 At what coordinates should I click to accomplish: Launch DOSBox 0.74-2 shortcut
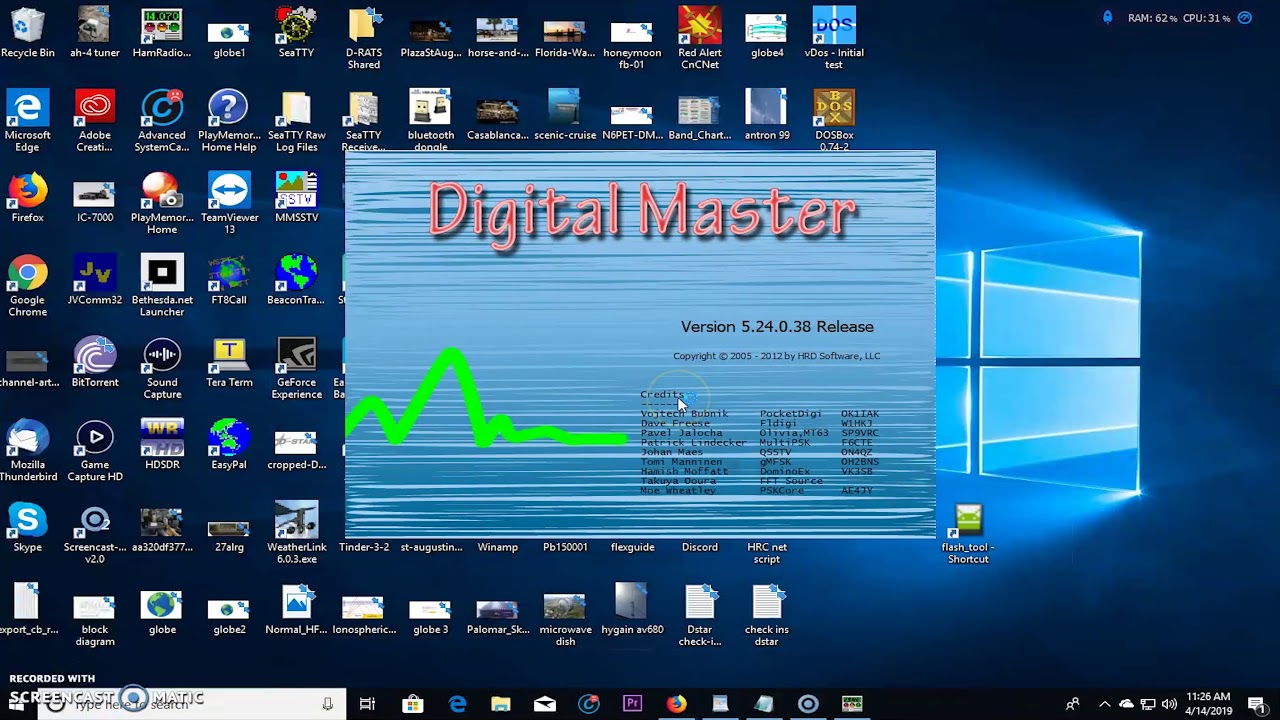point(833,121)
